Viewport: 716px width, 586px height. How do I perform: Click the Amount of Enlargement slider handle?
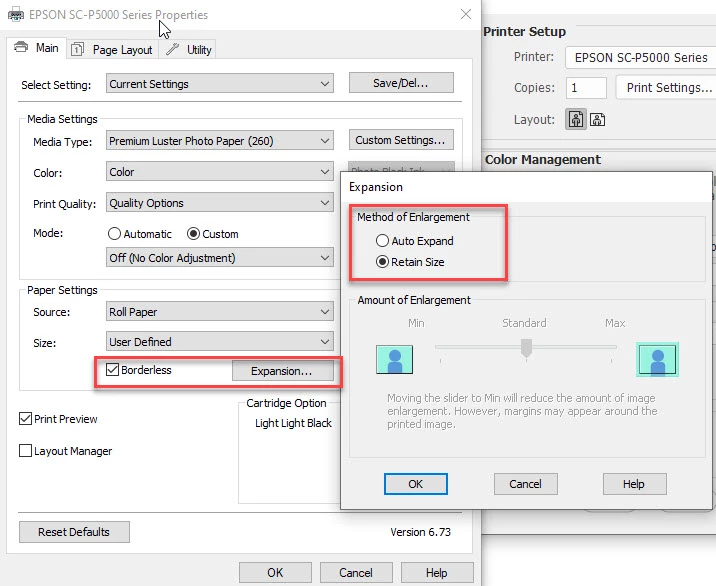point(526,348)
